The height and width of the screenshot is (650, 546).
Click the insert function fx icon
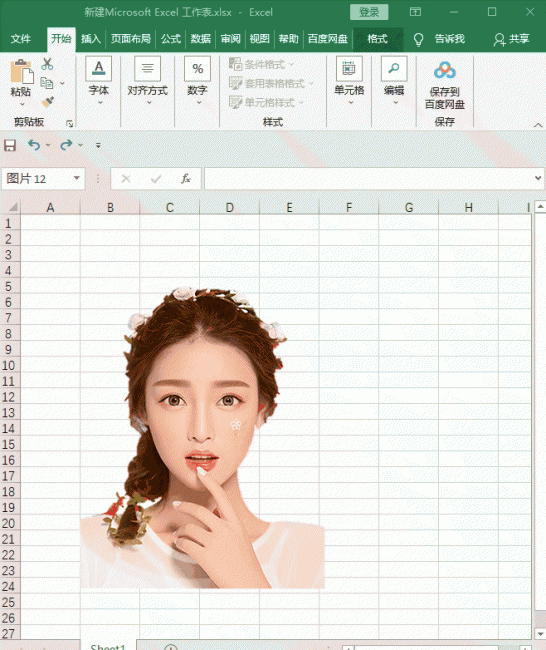click(185, 179)
